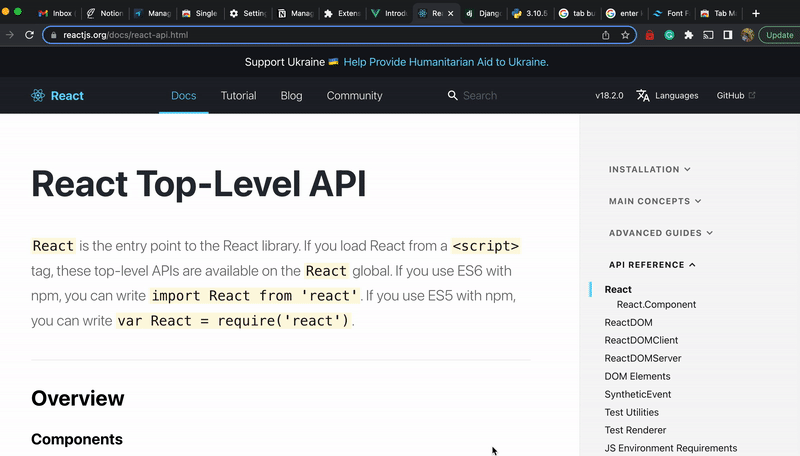The height and width of the screenshot is (456, 800).
Task: Click the Components subheading
Action: click(77, 439)
